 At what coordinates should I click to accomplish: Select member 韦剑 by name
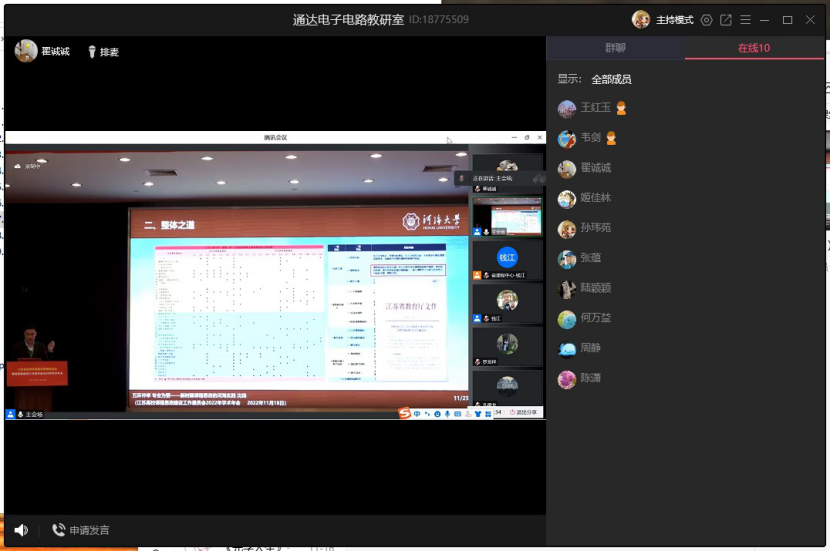pyautogui.click(x=590, y=138)
